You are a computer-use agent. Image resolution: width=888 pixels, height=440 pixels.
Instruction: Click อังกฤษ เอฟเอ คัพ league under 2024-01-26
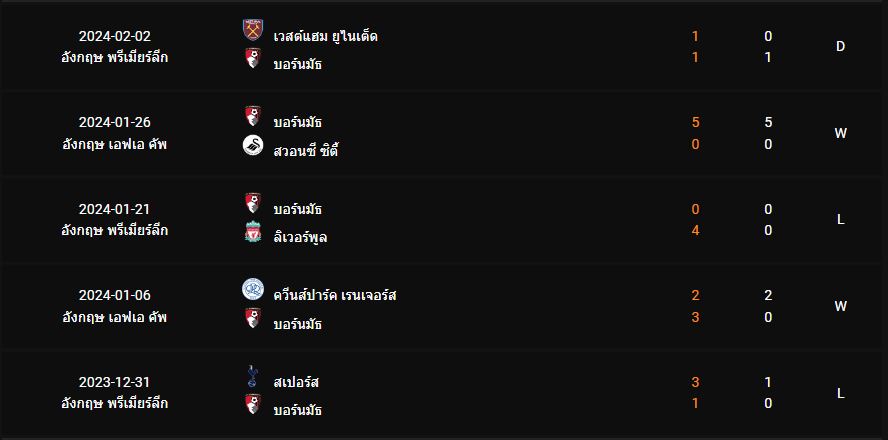click(x=115, y=145)
